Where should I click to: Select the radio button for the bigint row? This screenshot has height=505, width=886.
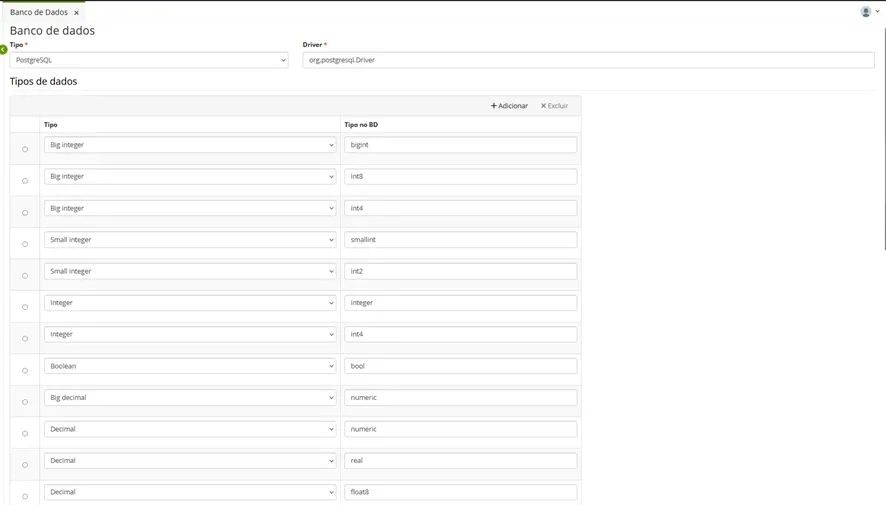click(25, 149)
